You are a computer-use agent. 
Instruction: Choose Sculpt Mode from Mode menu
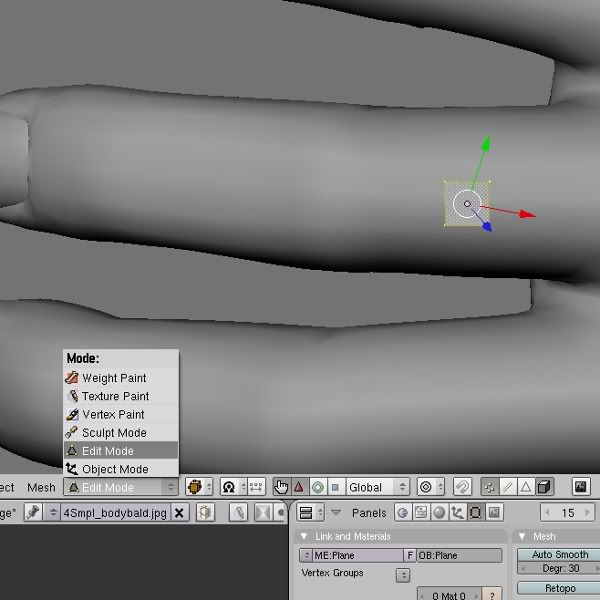pos(121,433)
